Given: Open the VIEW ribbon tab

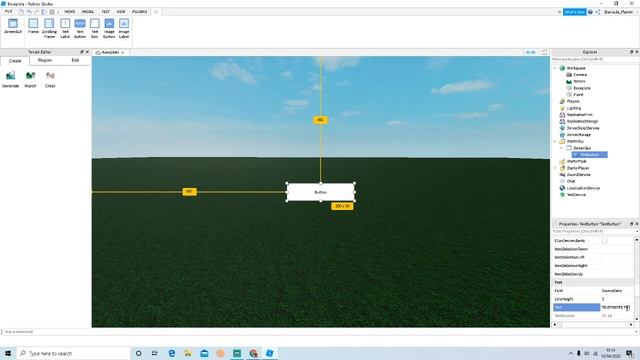Looking at the screenshot, I should [121, 12].
